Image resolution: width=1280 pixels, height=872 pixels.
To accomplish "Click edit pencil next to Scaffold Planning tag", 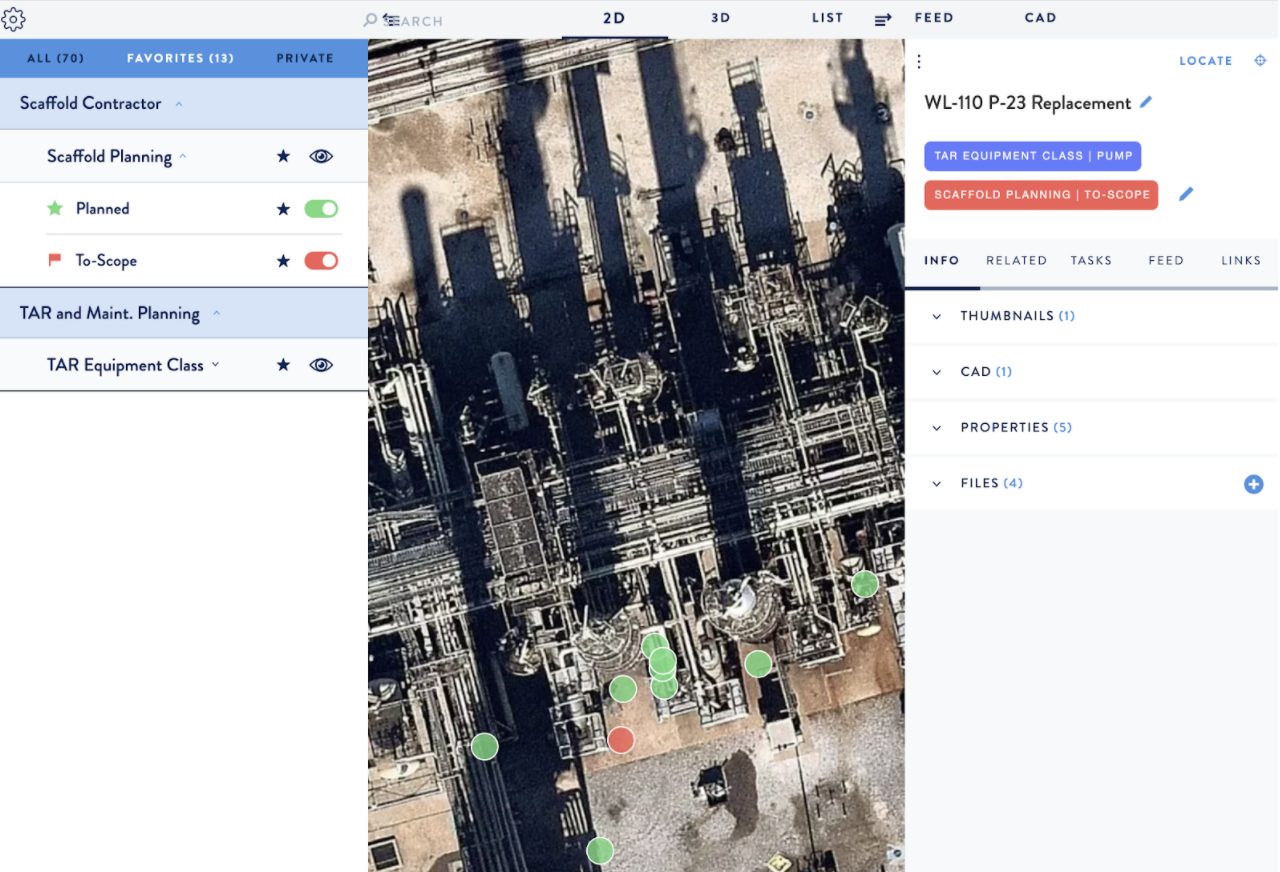I will click(1186, 194).
